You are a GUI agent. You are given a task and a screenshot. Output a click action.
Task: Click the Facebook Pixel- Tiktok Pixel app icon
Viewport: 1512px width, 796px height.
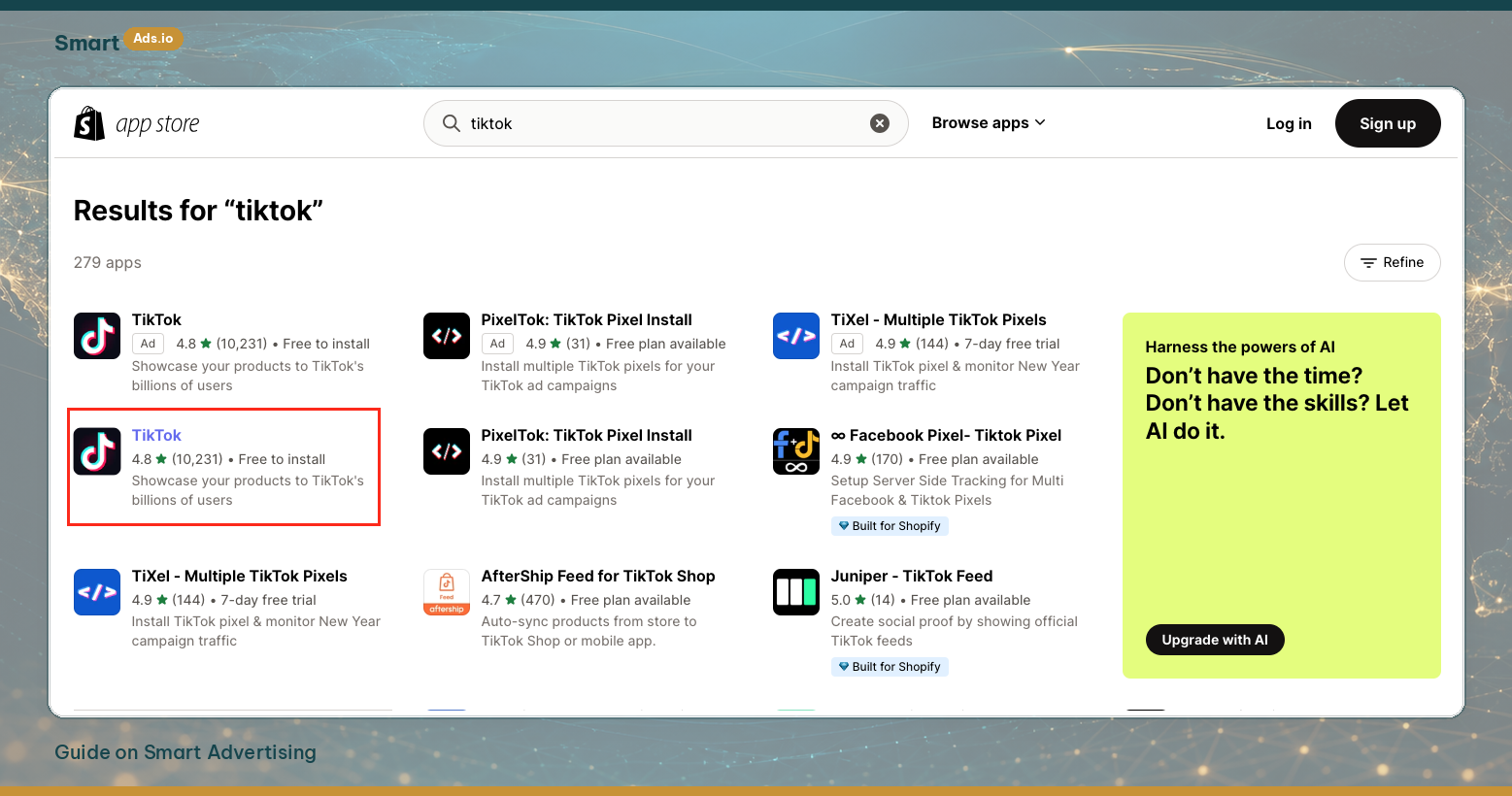[796, 451]
